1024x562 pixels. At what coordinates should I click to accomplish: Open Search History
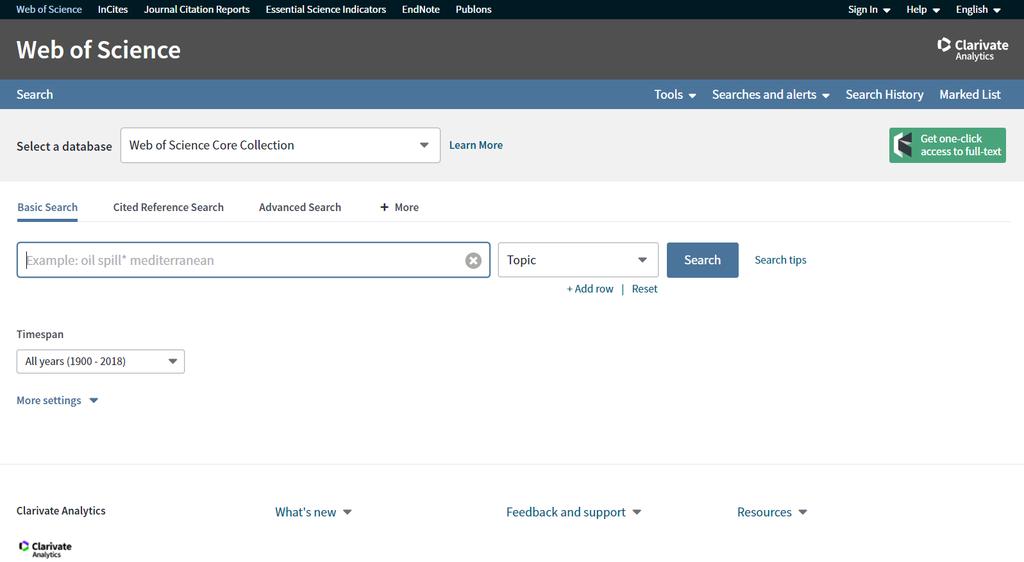(x=884, y=95)
